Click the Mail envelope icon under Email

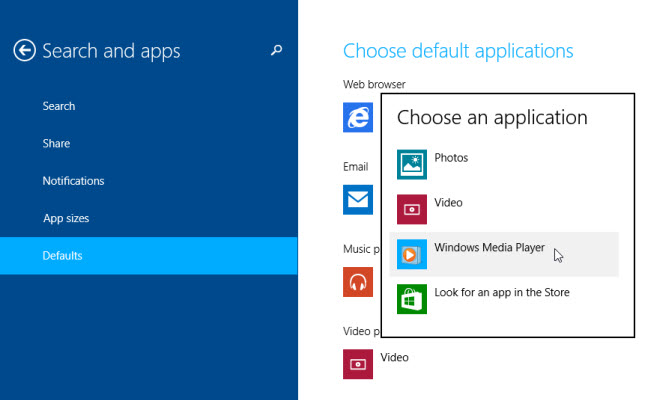358,199
